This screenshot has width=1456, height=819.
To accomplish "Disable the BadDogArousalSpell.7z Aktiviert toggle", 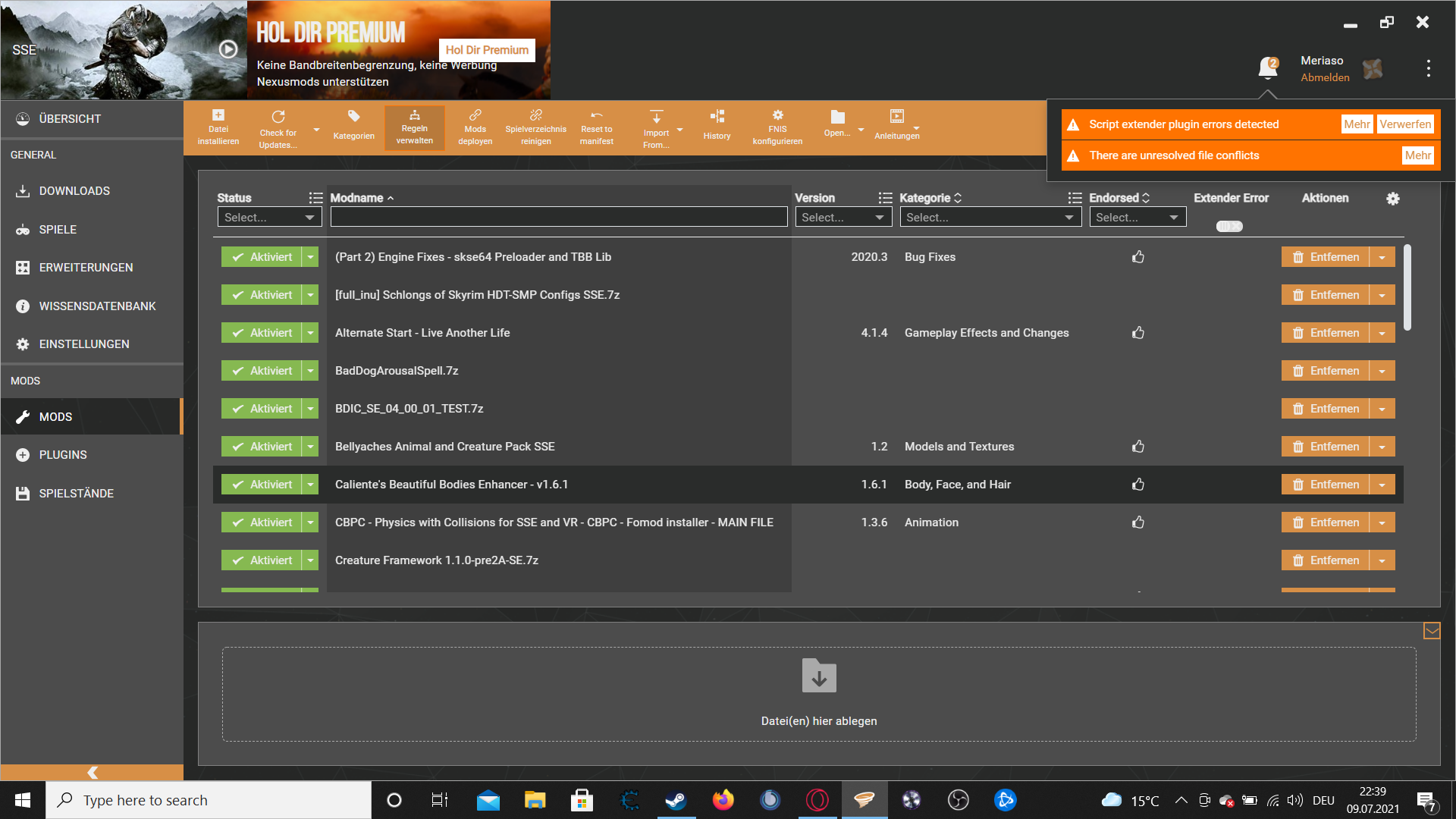I will [262, 371].
